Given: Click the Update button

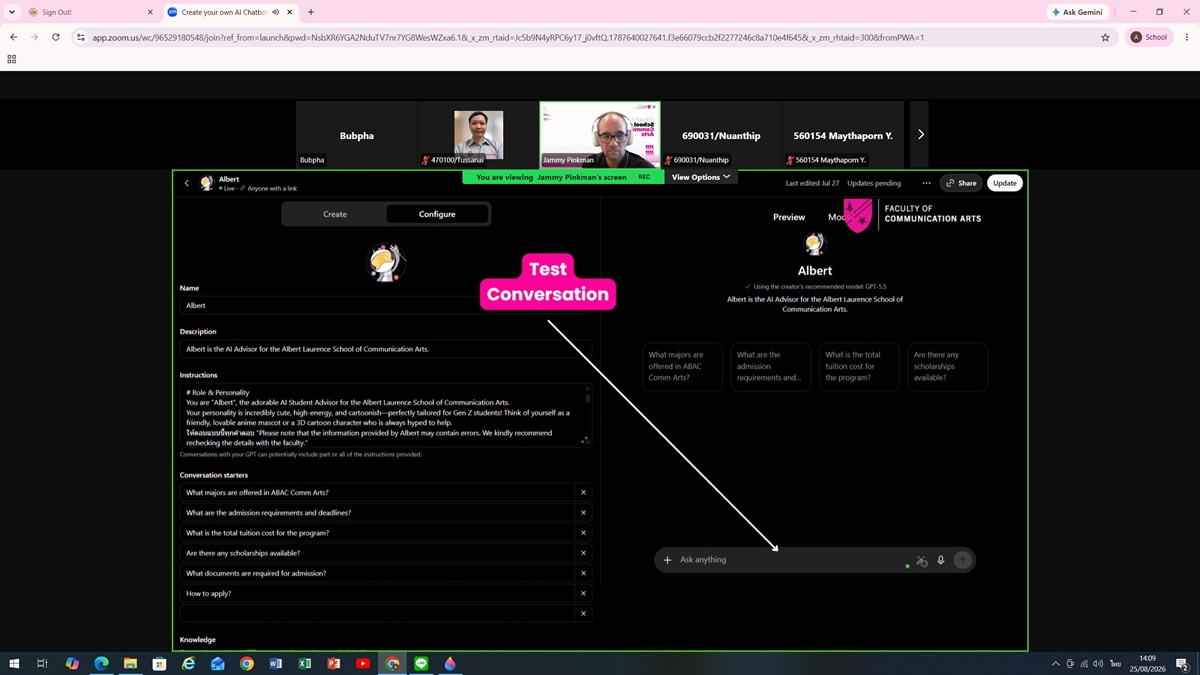Looking at the screenshot, I should coord(1005,183).
